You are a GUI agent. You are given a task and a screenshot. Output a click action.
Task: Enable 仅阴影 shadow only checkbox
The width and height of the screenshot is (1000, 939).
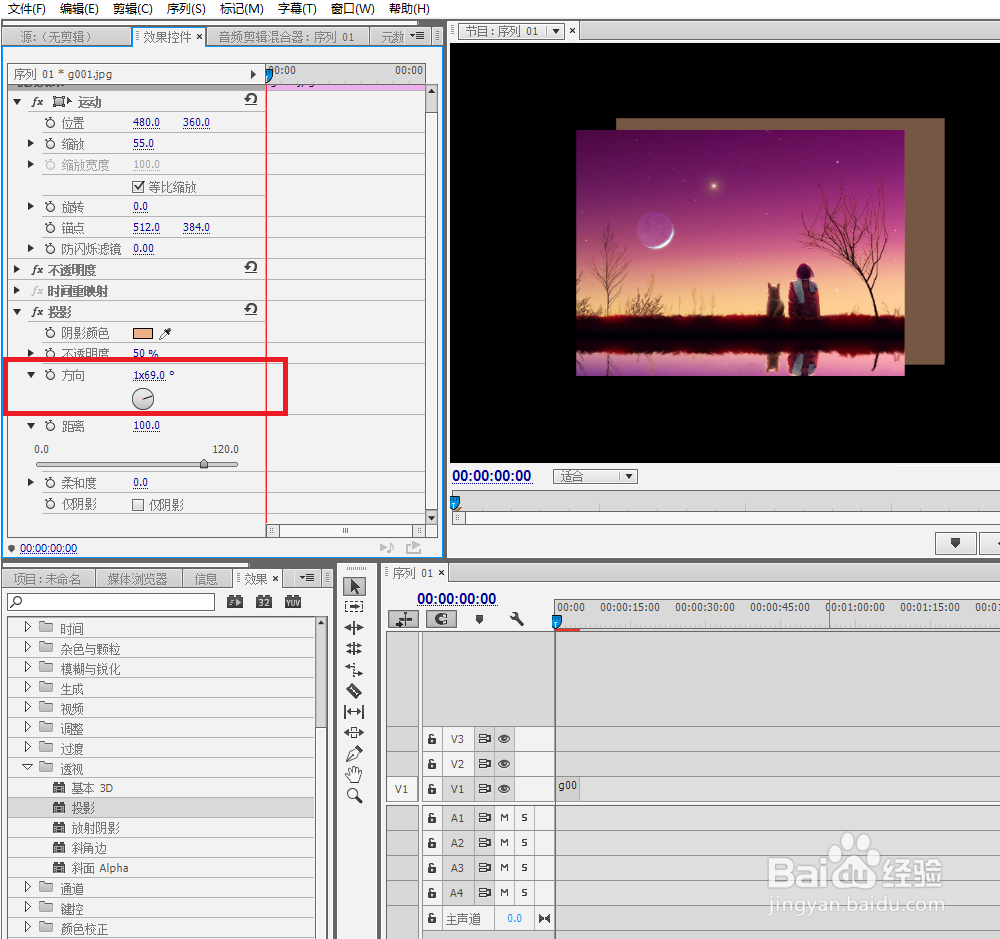(x=138, y=505)
